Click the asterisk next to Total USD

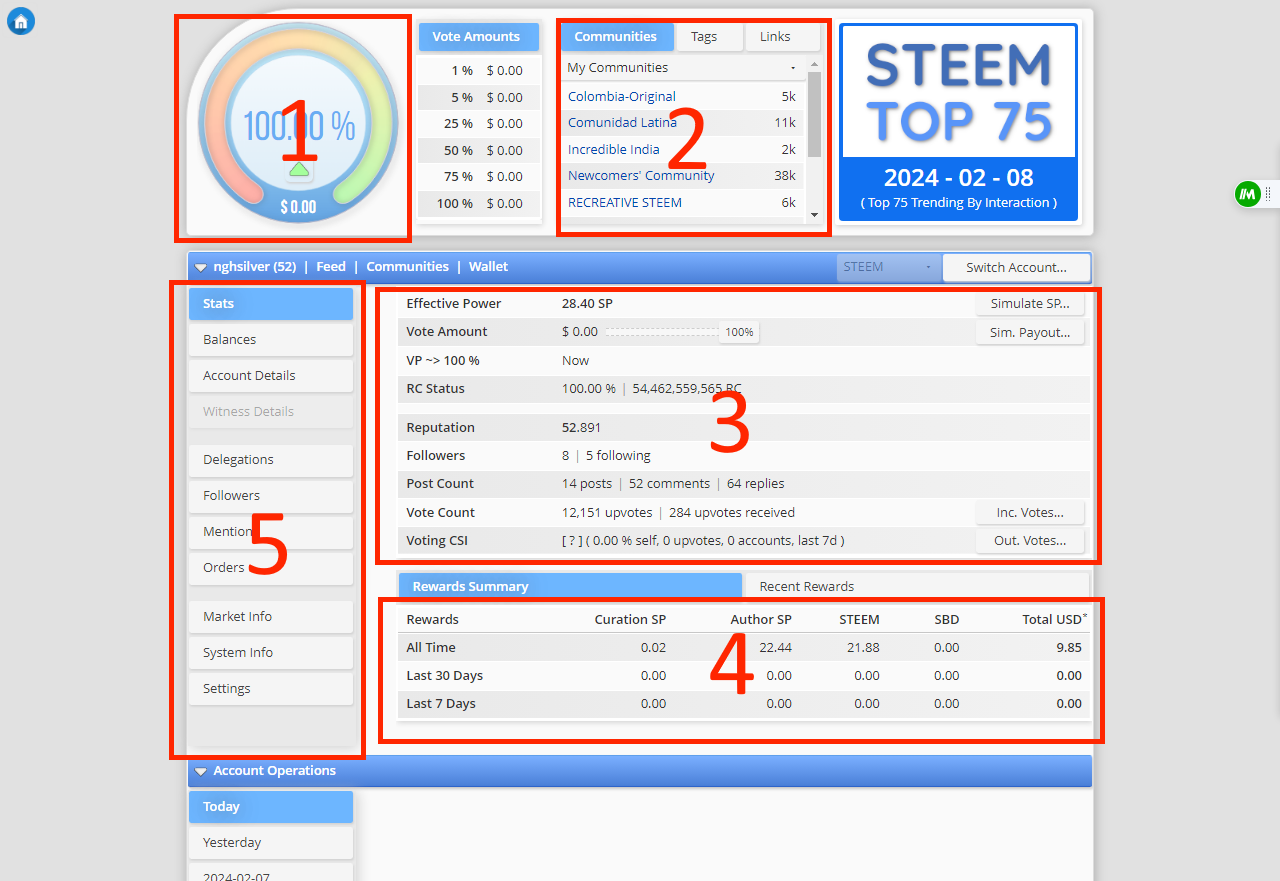click(x=1085, y=615)
